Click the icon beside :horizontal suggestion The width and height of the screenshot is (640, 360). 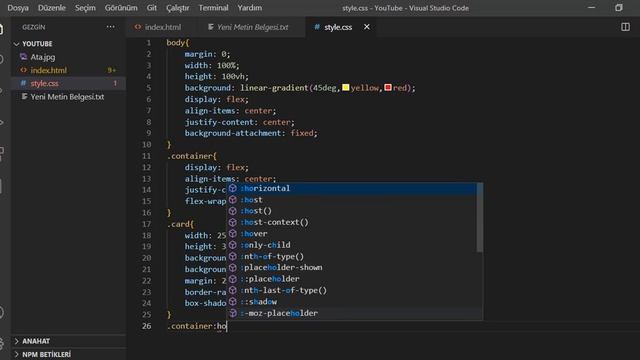[x=233, y=188]
